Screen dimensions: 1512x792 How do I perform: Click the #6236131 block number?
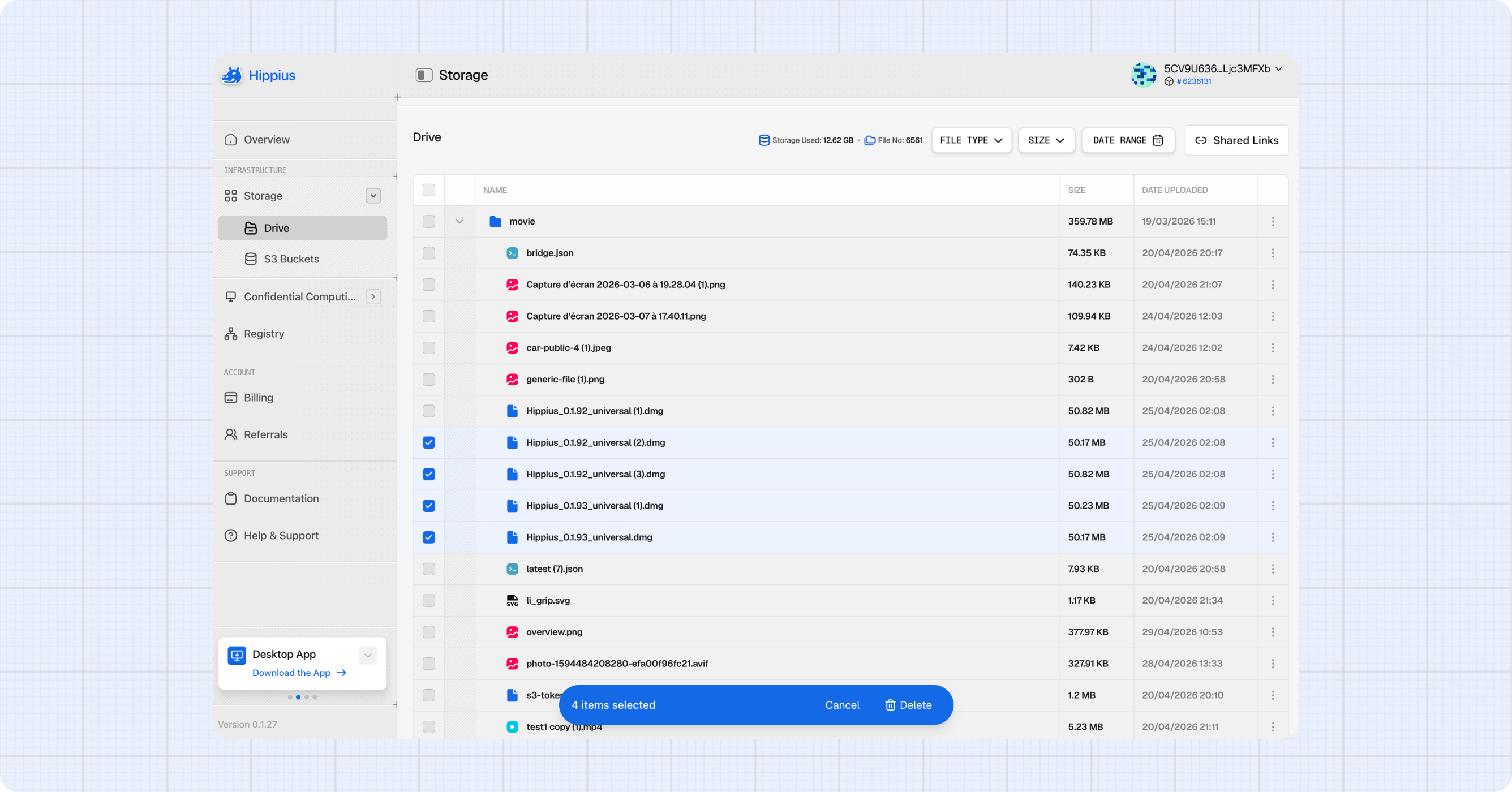point(1194,81)
